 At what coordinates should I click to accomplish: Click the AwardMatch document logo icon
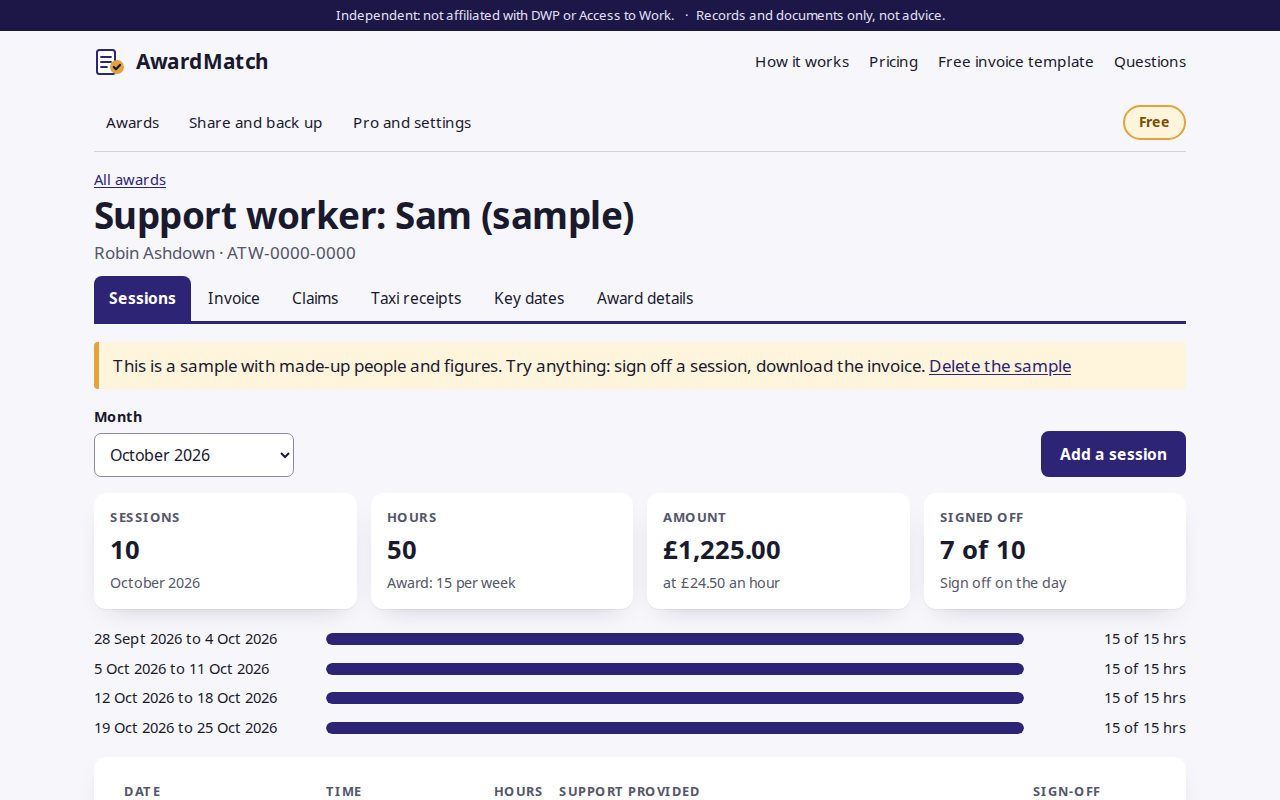tap(109, 62)
